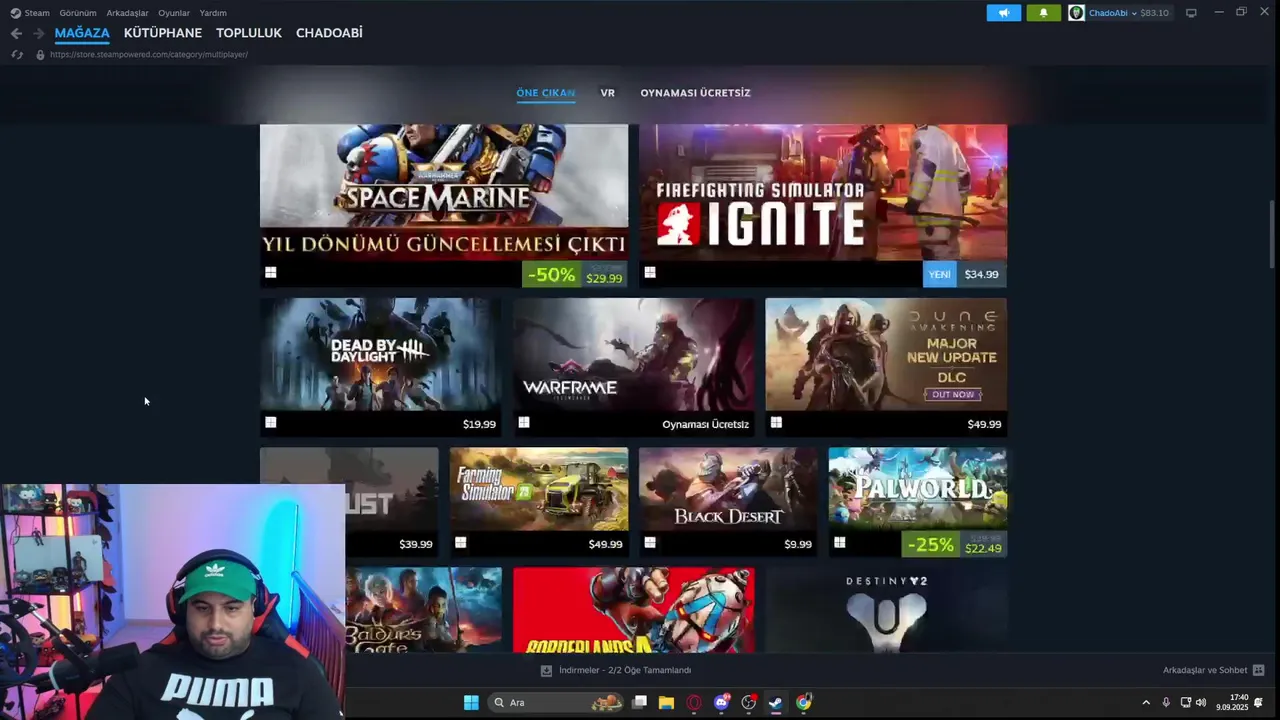Click the -25% discount badge on Palworld

tap(930, 545)
